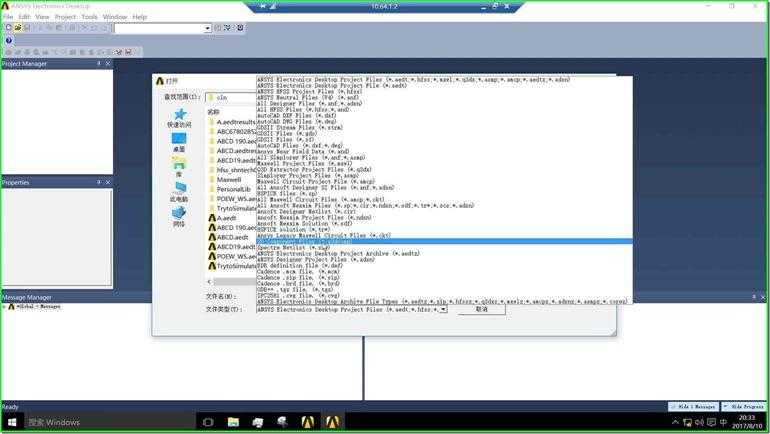This screenshot has width=770, height=434.
Task: Open Task View on the taskbar
Action: [208, 422]
